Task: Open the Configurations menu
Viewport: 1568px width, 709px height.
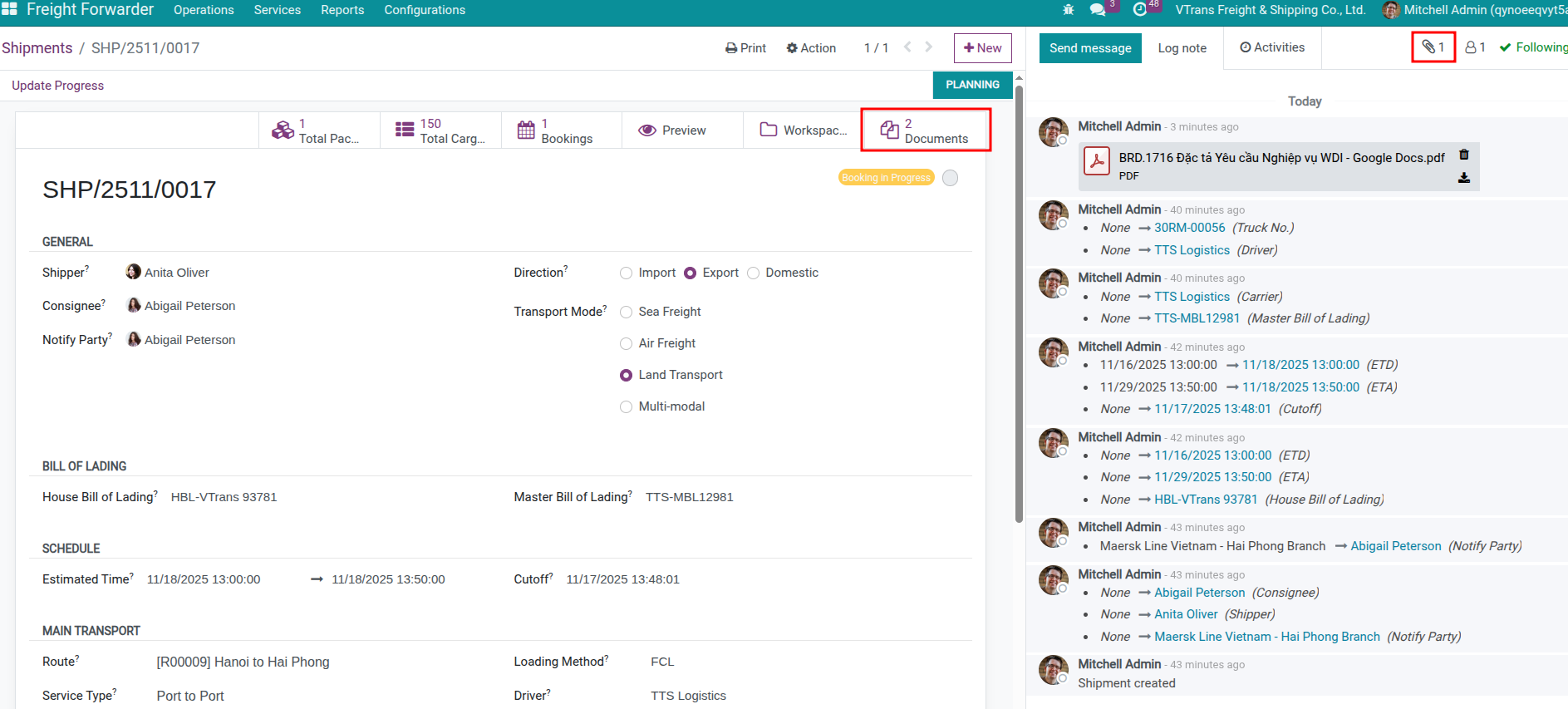Action: (x=424, y=10)
